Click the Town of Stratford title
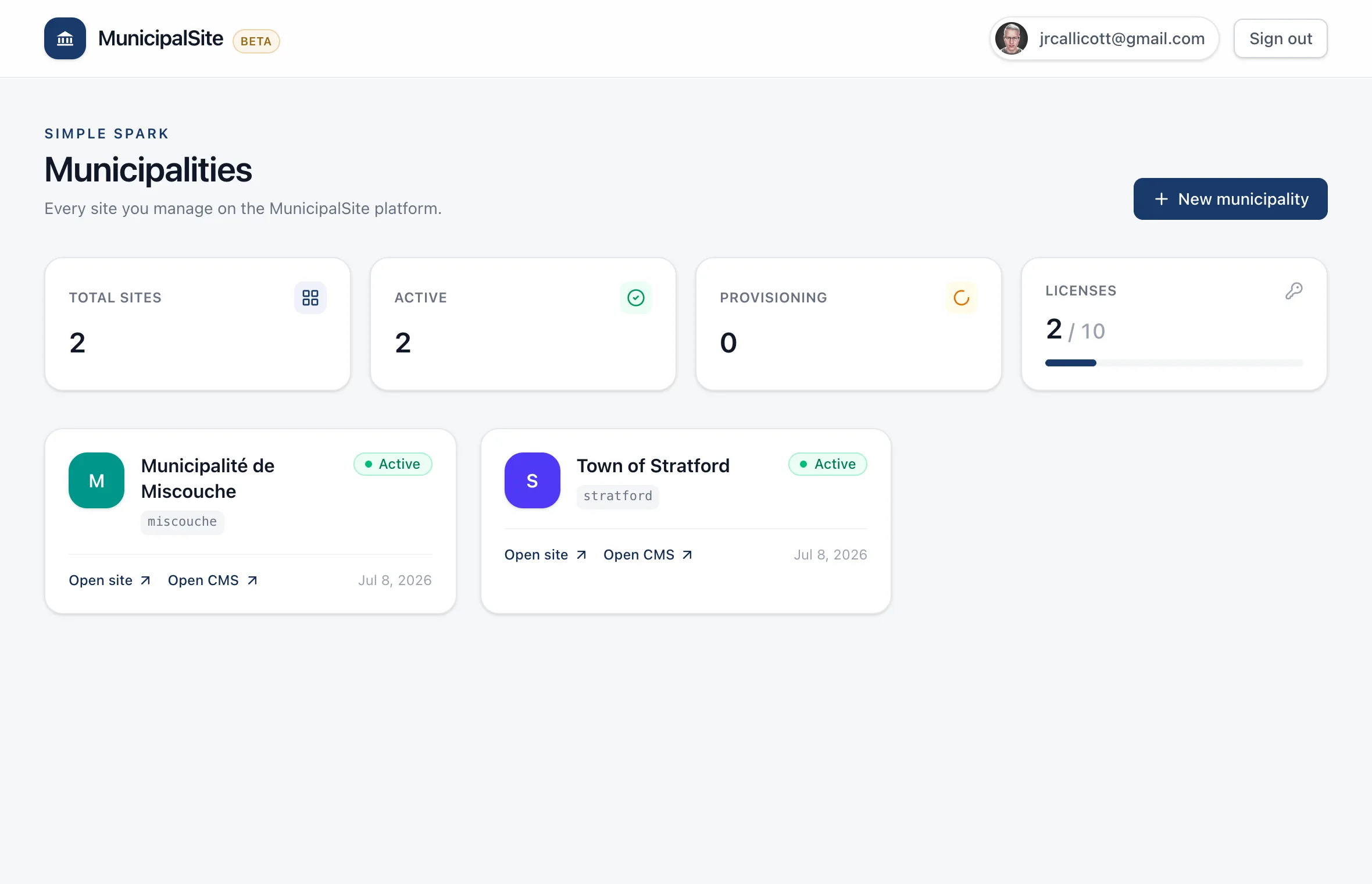The height and width of the screenshot is (884, 1372). tap(653, 466)
